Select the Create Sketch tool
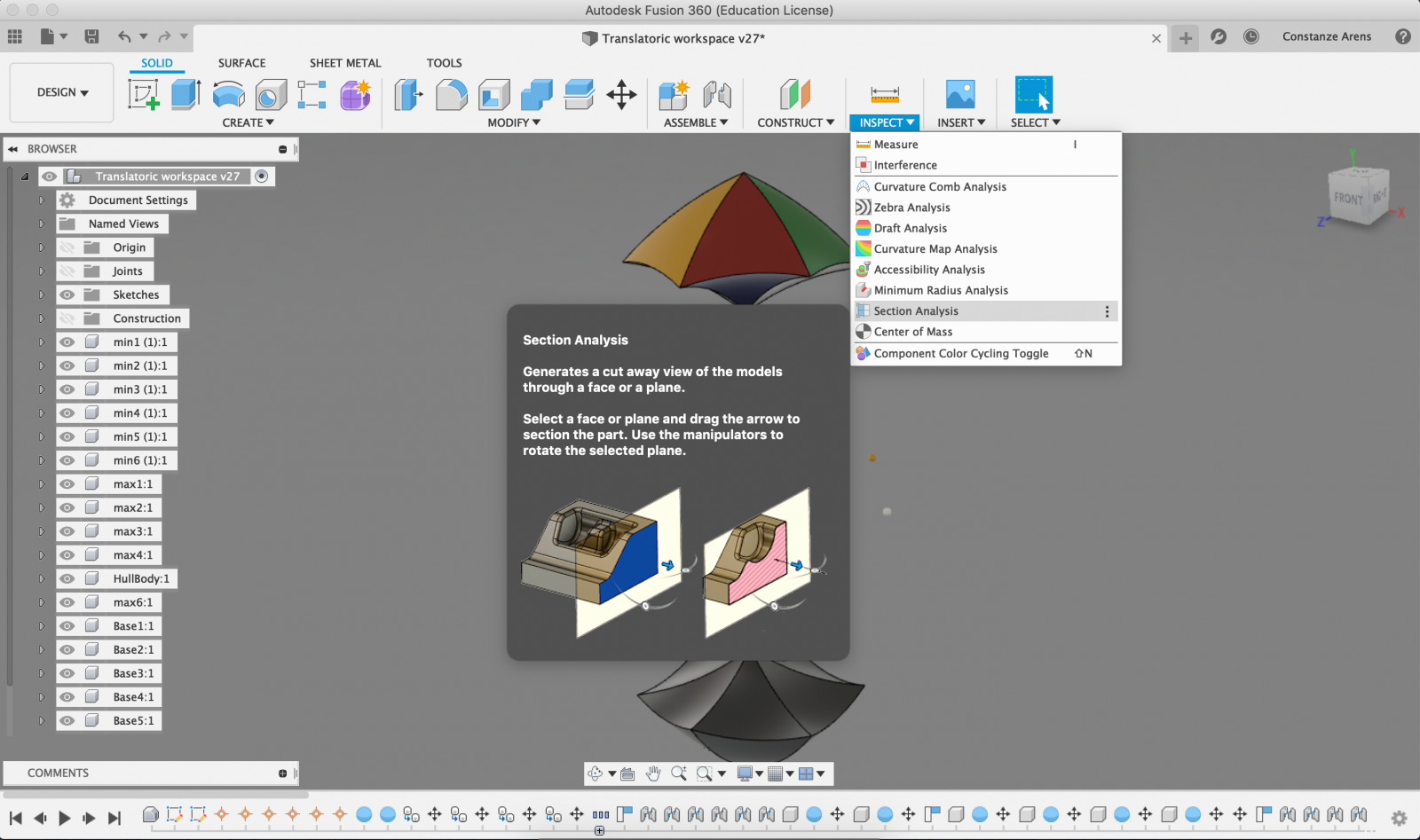This screenshot has height=840, width=1420. click(x=144, y=94)
